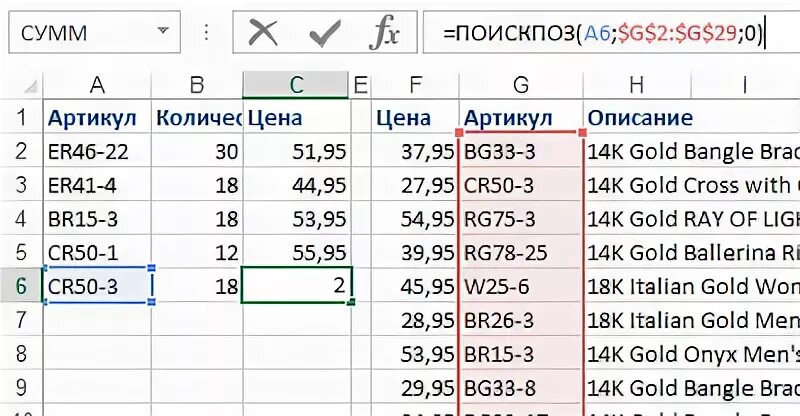Click price cell 55,95

(x=296, y=252)
